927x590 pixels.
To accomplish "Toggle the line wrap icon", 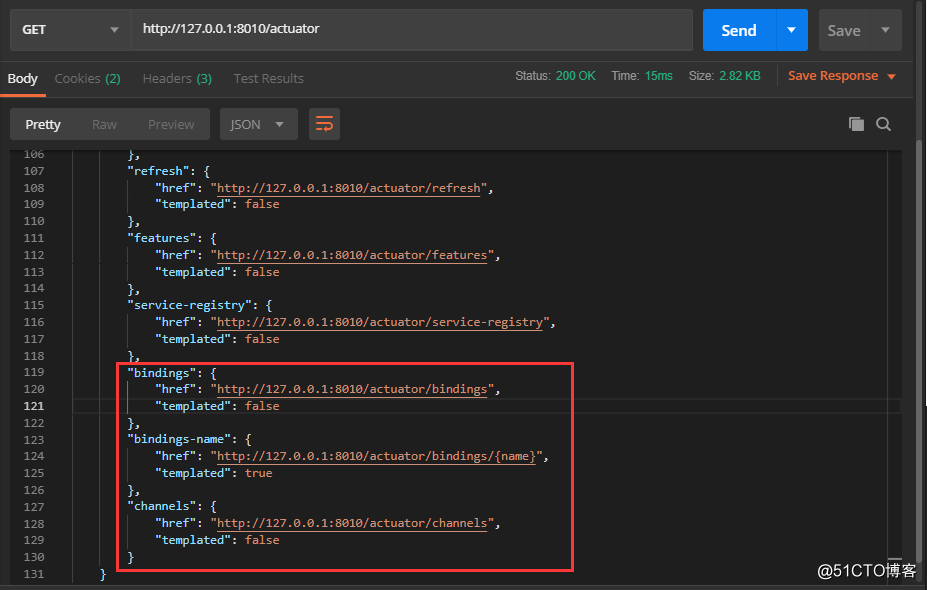I will pyautogui.click(x=324, y=124).
